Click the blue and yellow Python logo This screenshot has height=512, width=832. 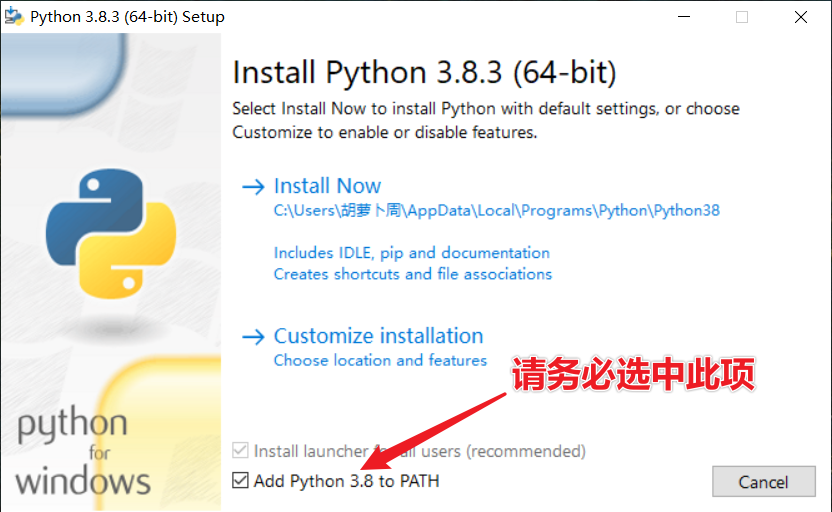(111, 234)
